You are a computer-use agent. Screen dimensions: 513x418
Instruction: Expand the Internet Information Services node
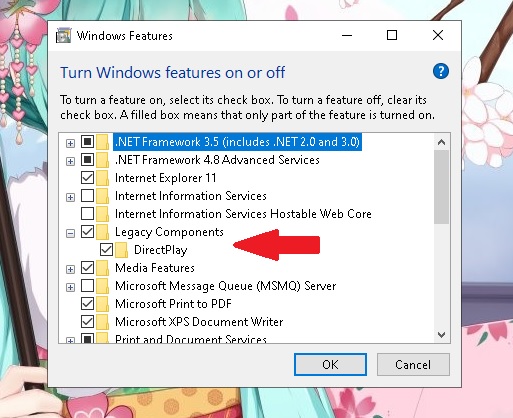coord(70,197)
